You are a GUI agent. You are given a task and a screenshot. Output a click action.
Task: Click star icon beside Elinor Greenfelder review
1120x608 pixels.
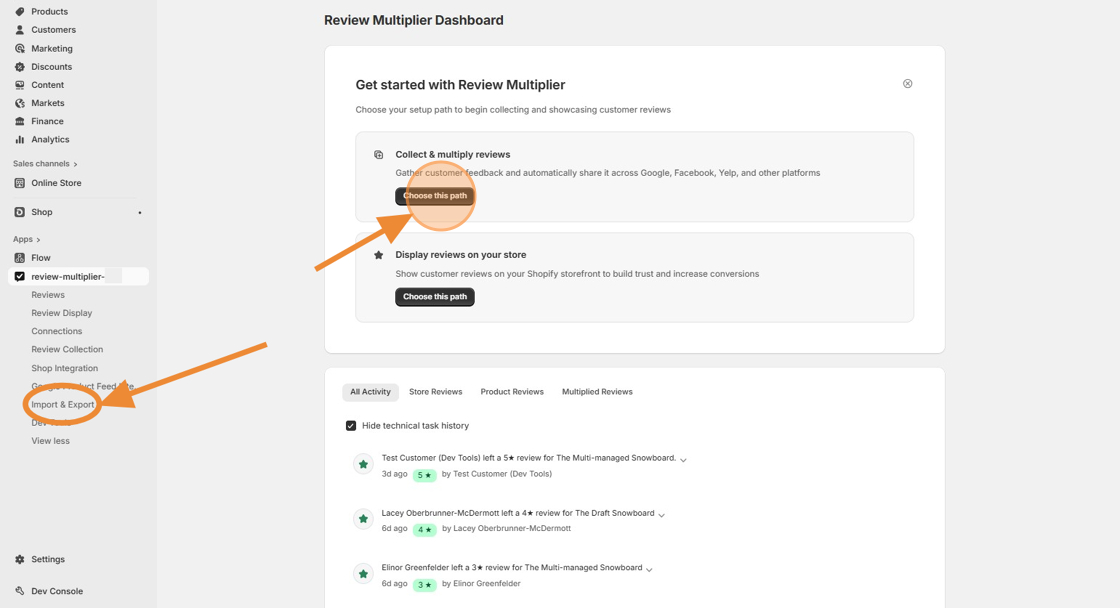pos(364,574)
